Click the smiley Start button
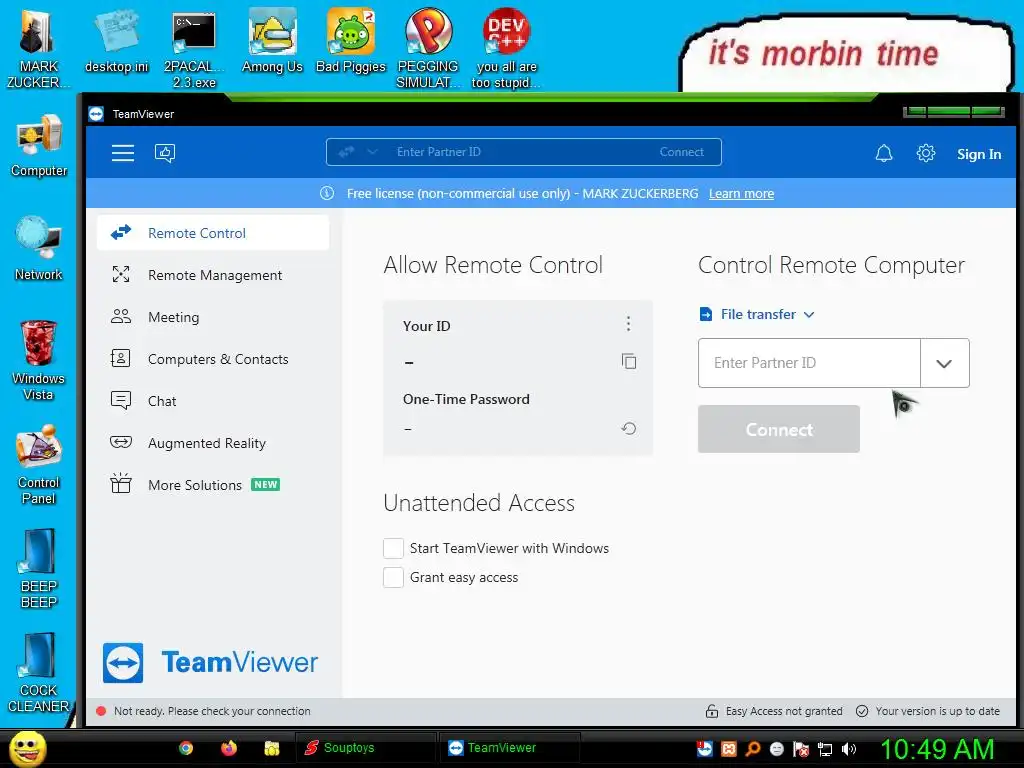This screenshot has width=1024, height=768. [x=28, y=748]
